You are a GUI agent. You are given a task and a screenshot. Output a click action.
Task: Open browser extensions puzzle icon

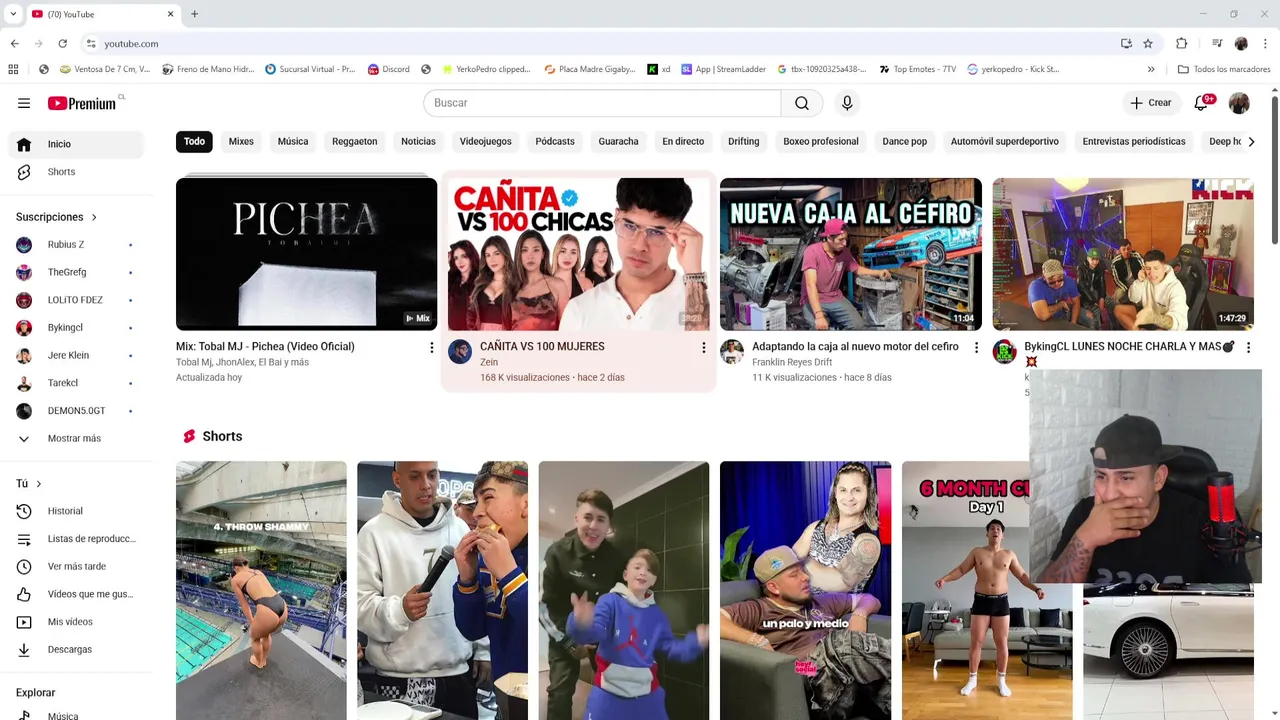tap(1181, 43)
